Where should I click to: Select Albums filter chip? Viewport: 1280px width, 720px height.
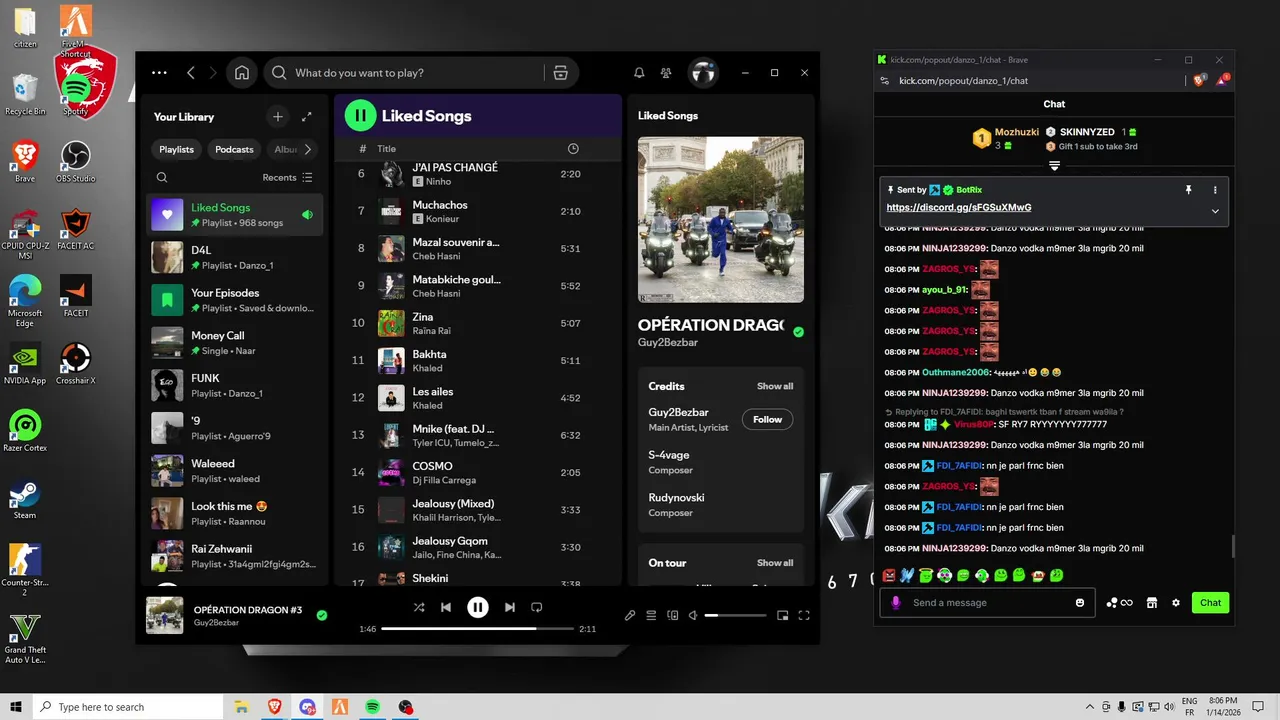[x=285, y=149]
